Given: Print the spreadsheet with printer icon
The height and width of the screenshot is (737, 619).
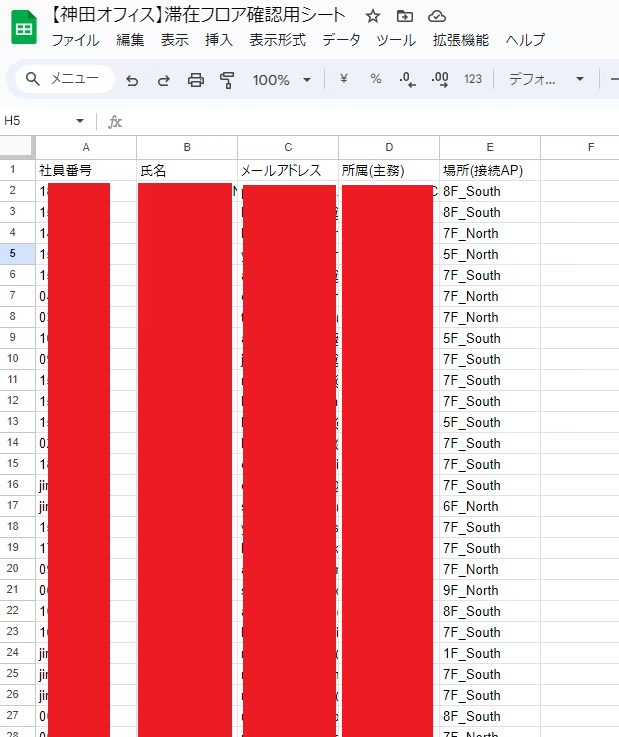Looking at the screenshot, I should coord(196,80).
